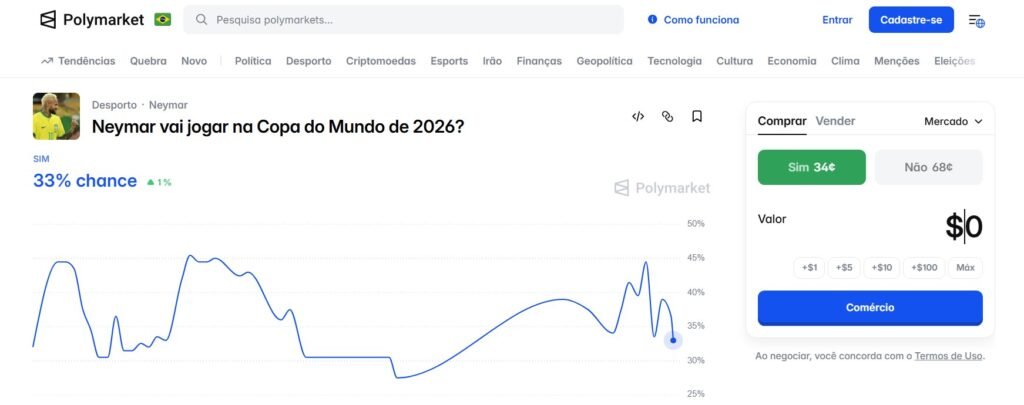Image resolution: width=1024 pixels, height=405 pixels.
Task: Open the Criptomoedas category
Action: 380,61
